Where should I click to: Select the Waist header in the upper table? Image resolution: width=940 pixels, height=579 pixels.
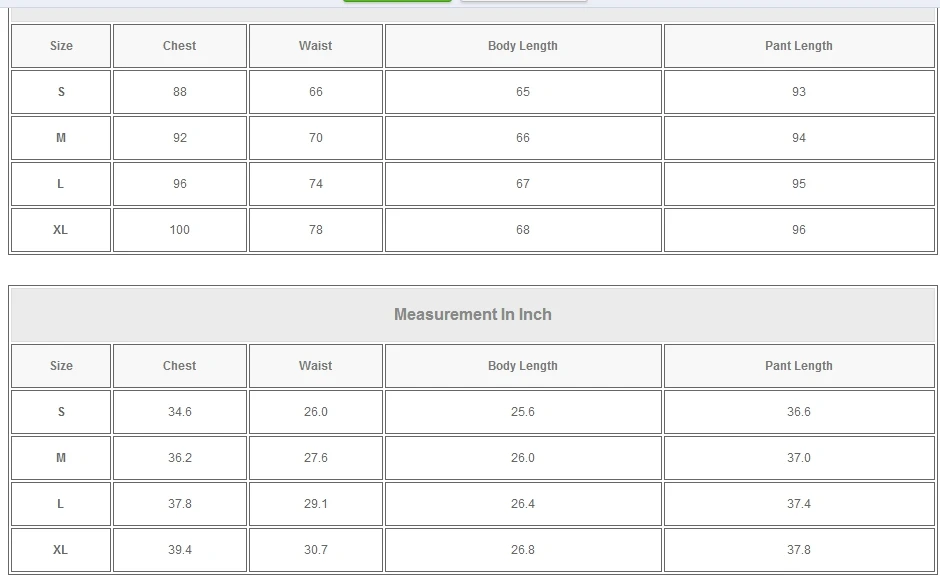pyautogui.click(x=316, y=46)
